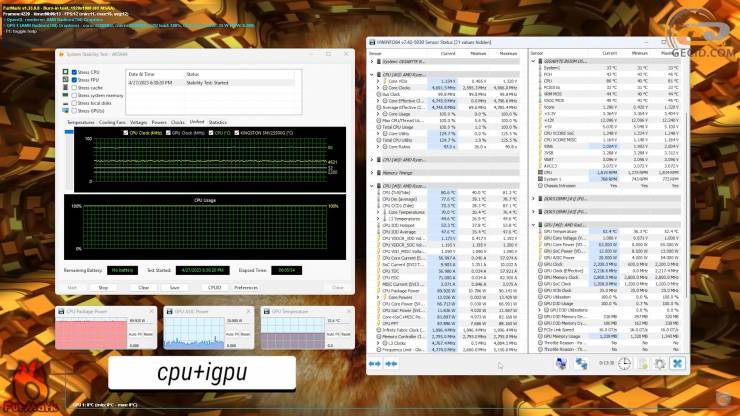Click the Stop button in AIDA64

(103, 288)
